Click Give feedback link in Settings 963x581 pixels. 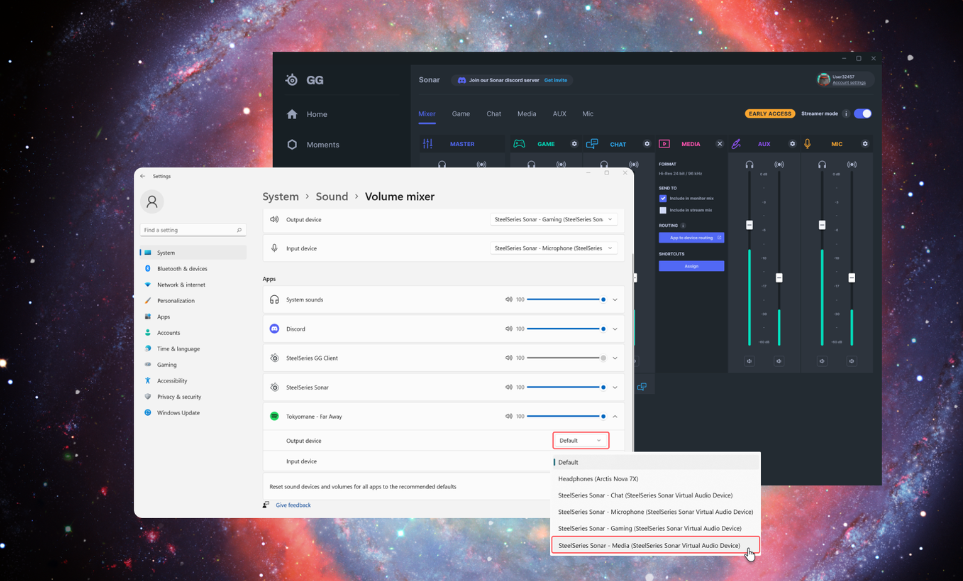[x=293, y=505]
